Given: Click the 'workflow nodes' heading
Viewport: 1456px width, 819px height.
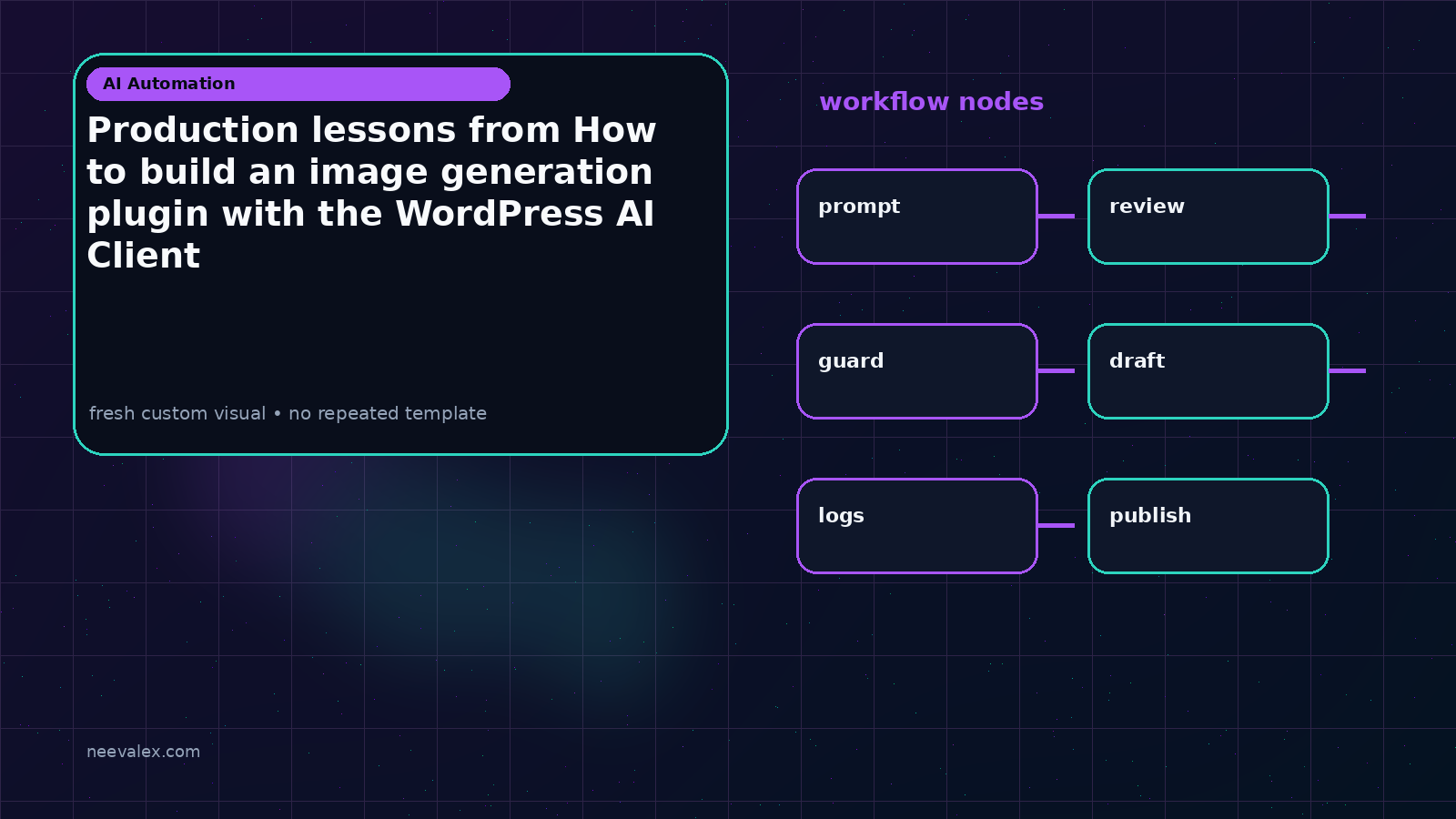Looking at the screenshot, I should click(x=931, y=101).
